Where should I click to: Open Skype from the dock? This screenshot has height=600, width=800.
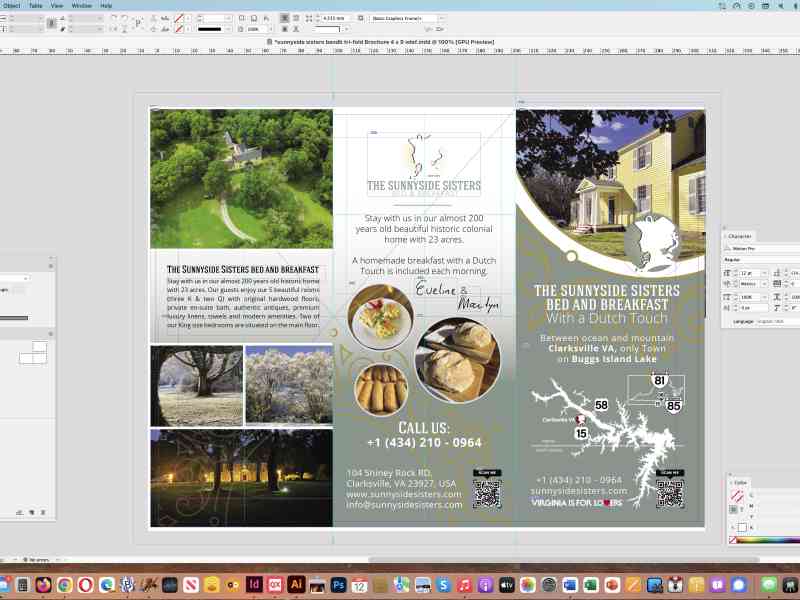pos(443,584)
